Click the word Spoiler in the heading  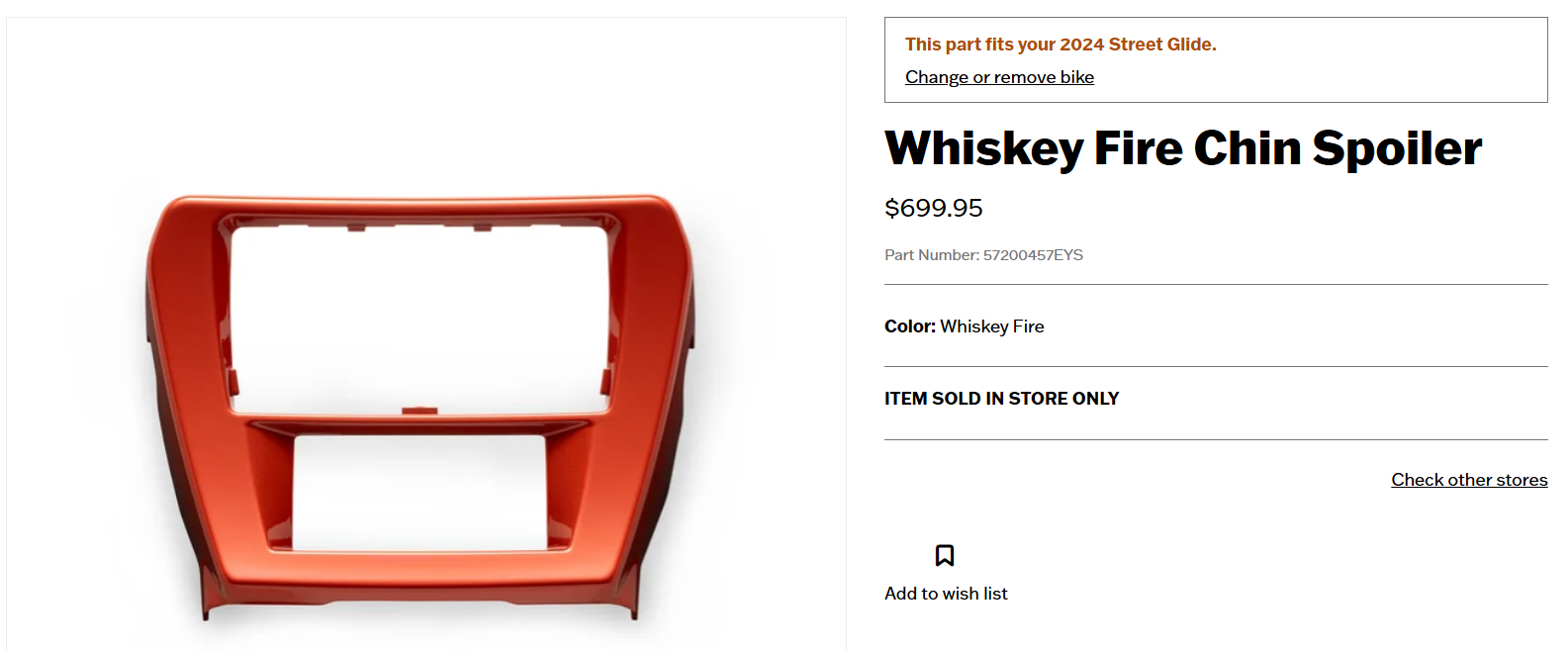click(x=1397, y=148)
